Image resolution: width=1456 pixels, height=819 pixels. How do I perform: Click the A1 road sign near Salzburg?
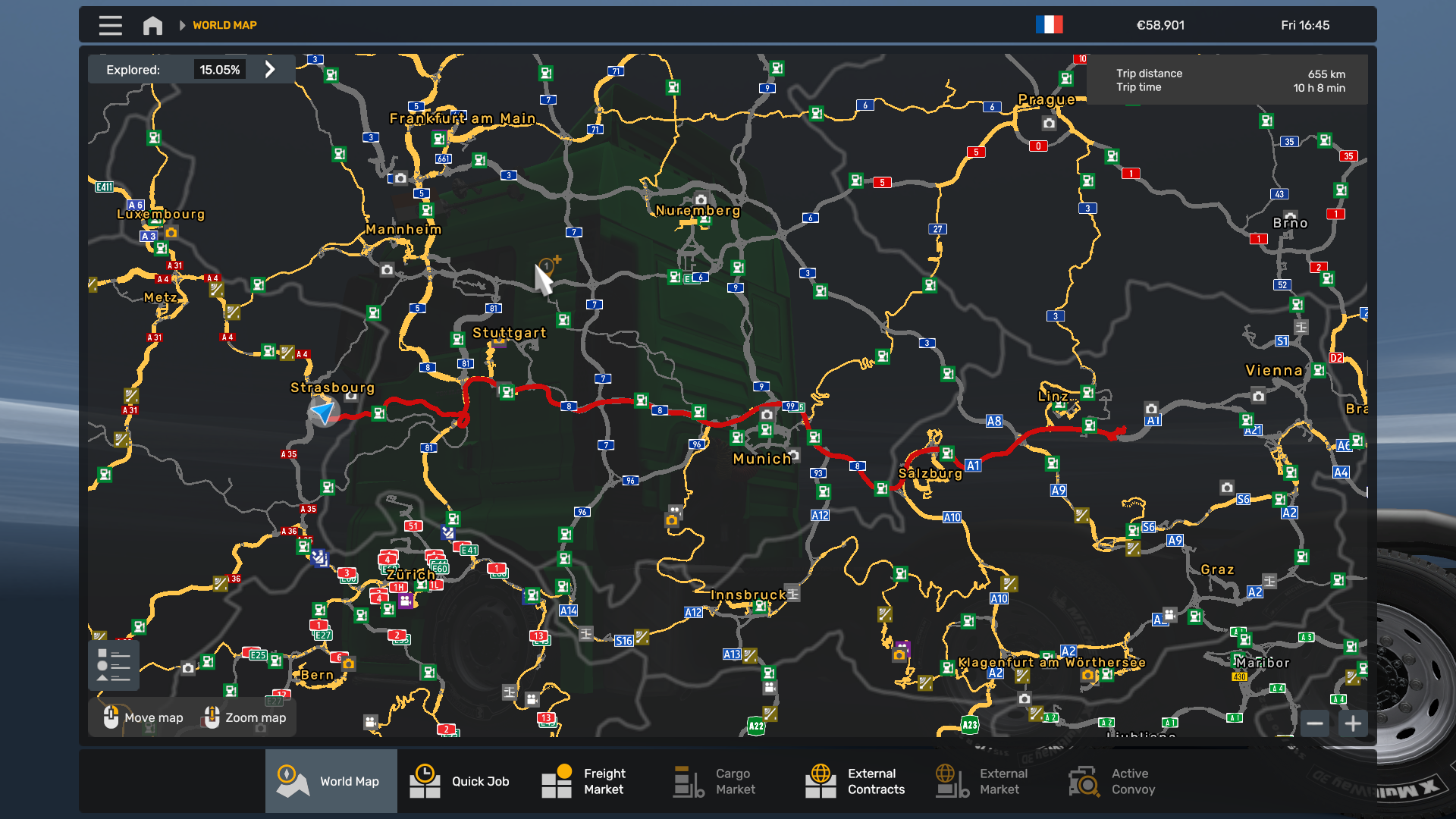coord(974,466)
